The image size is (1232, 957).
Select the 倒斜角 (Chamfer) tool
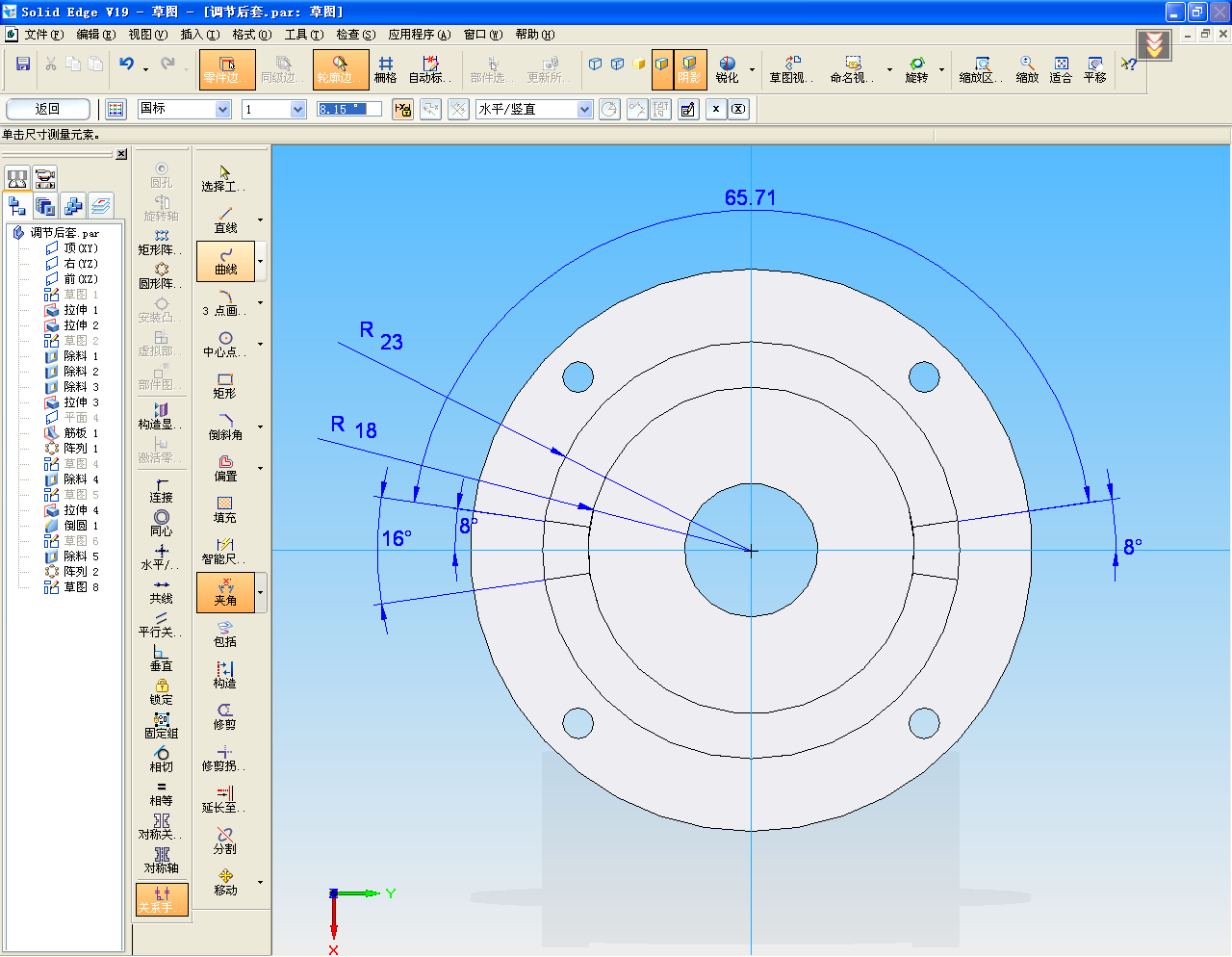click(225, 427)
